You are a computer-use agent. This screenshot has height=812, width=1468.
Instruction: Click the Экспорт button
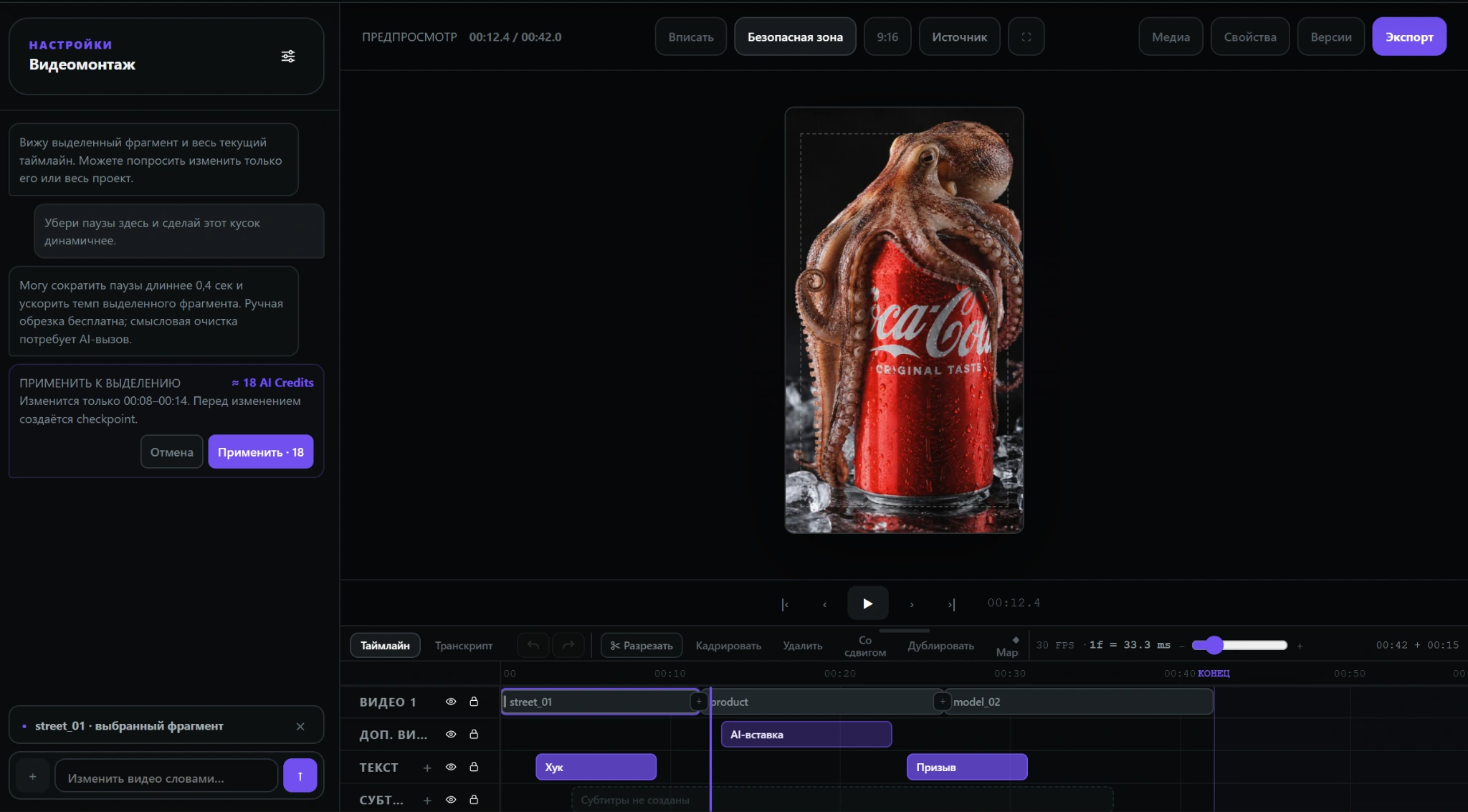pyautogui.click(x=1409, y=37)
